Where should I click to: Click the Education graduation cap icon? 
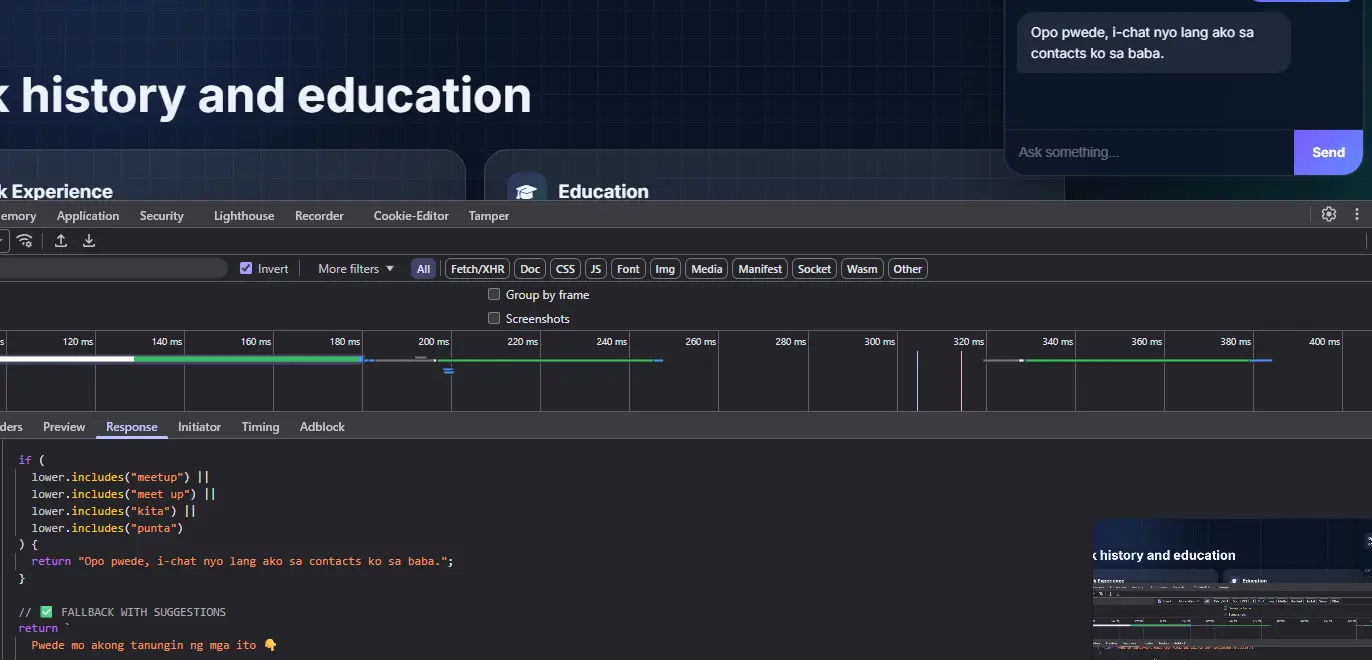pyautogui.click(x=526, y=191)
